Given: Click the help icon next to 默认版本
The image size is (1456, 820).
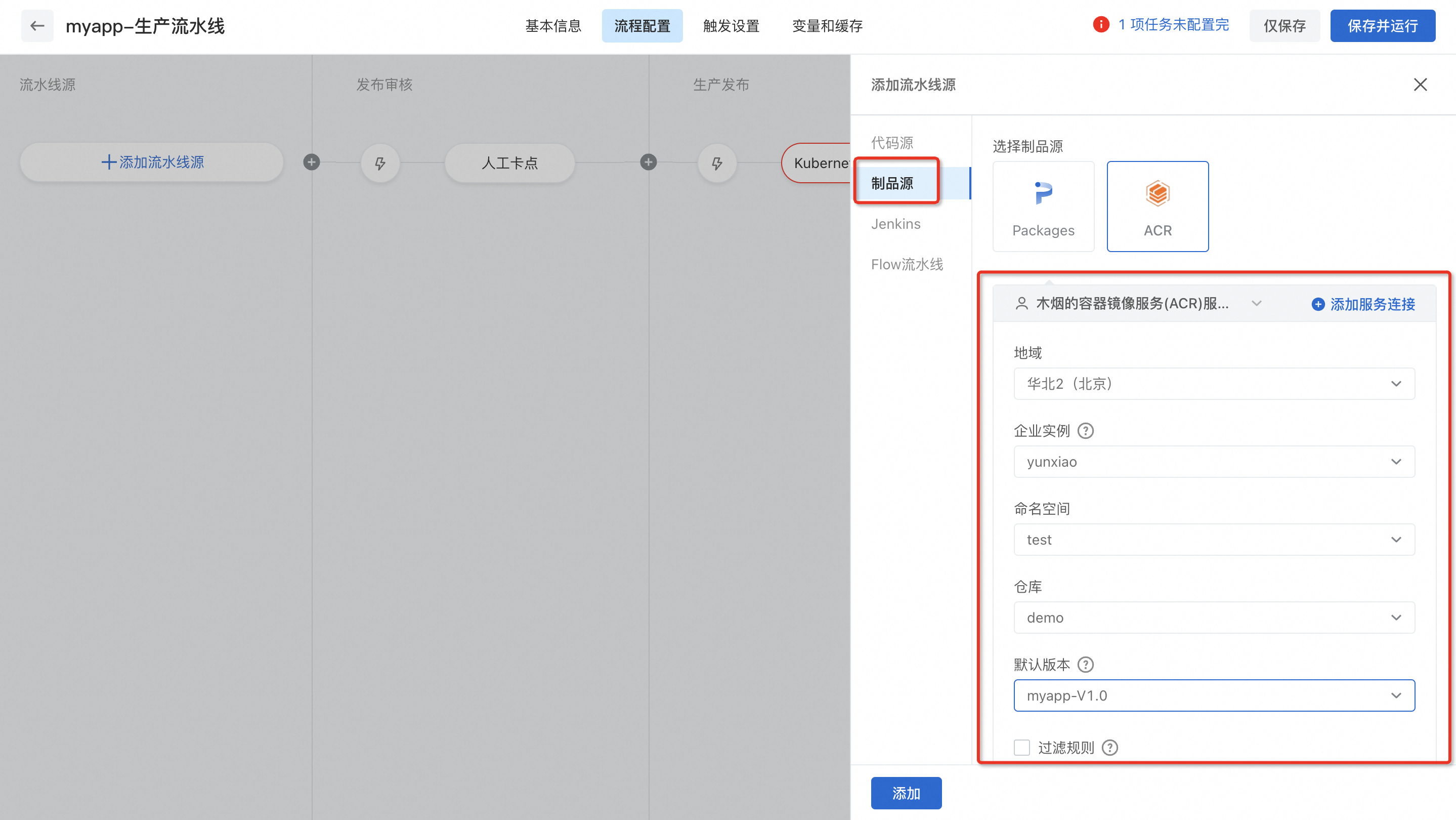Looking at the screenshot, I should [1085, 665].
